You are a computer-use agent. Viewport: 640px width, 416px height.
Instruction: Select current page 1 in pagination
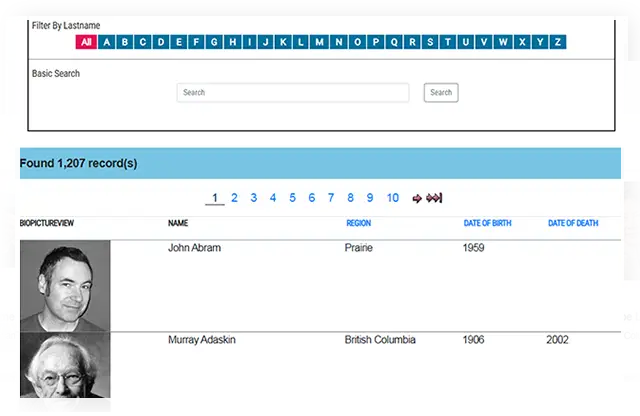(x=215, y=198)
